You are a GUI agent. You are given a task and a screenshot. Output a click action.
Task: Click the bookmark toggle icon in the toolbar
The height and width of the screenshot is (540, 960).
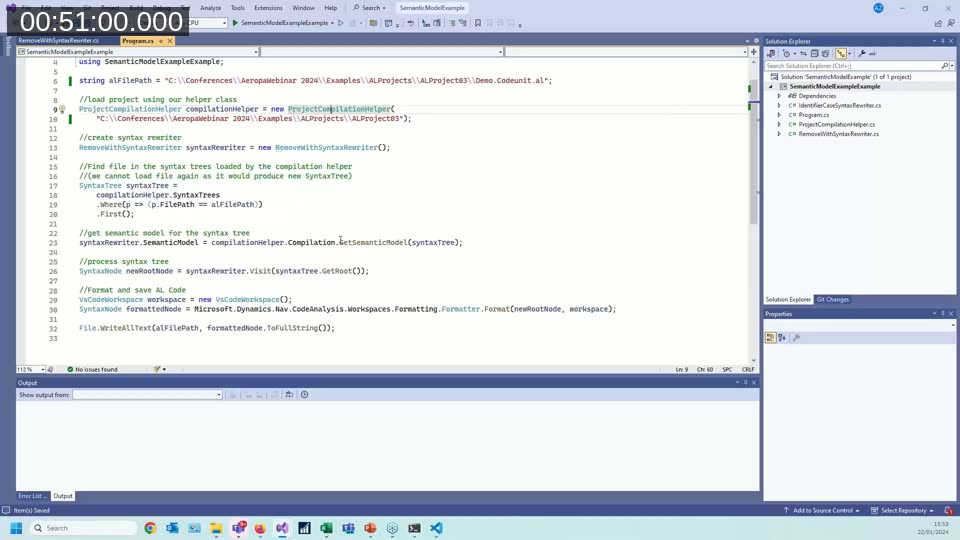(478, 23)
